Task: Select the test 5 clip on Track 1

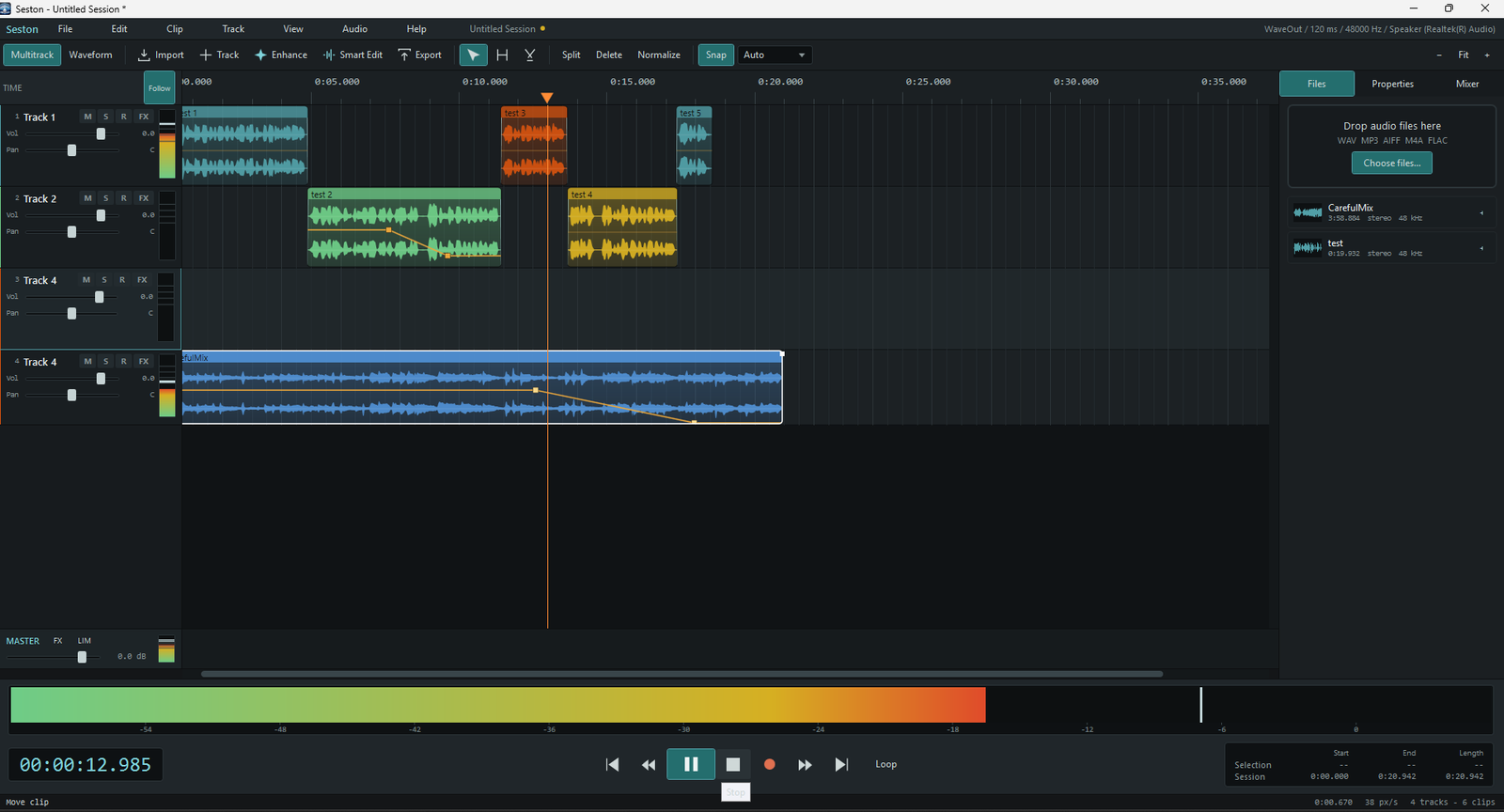Action: [695, 145]
